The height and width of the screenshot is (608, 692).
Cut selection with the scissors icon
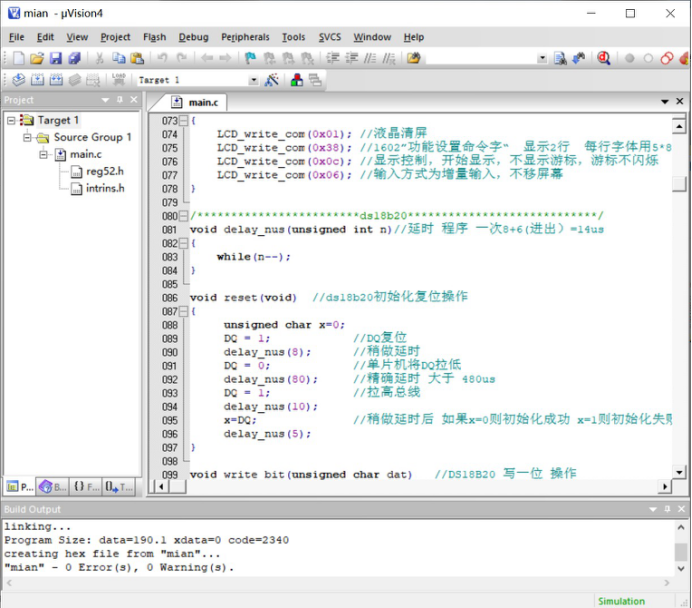(100, 58)
